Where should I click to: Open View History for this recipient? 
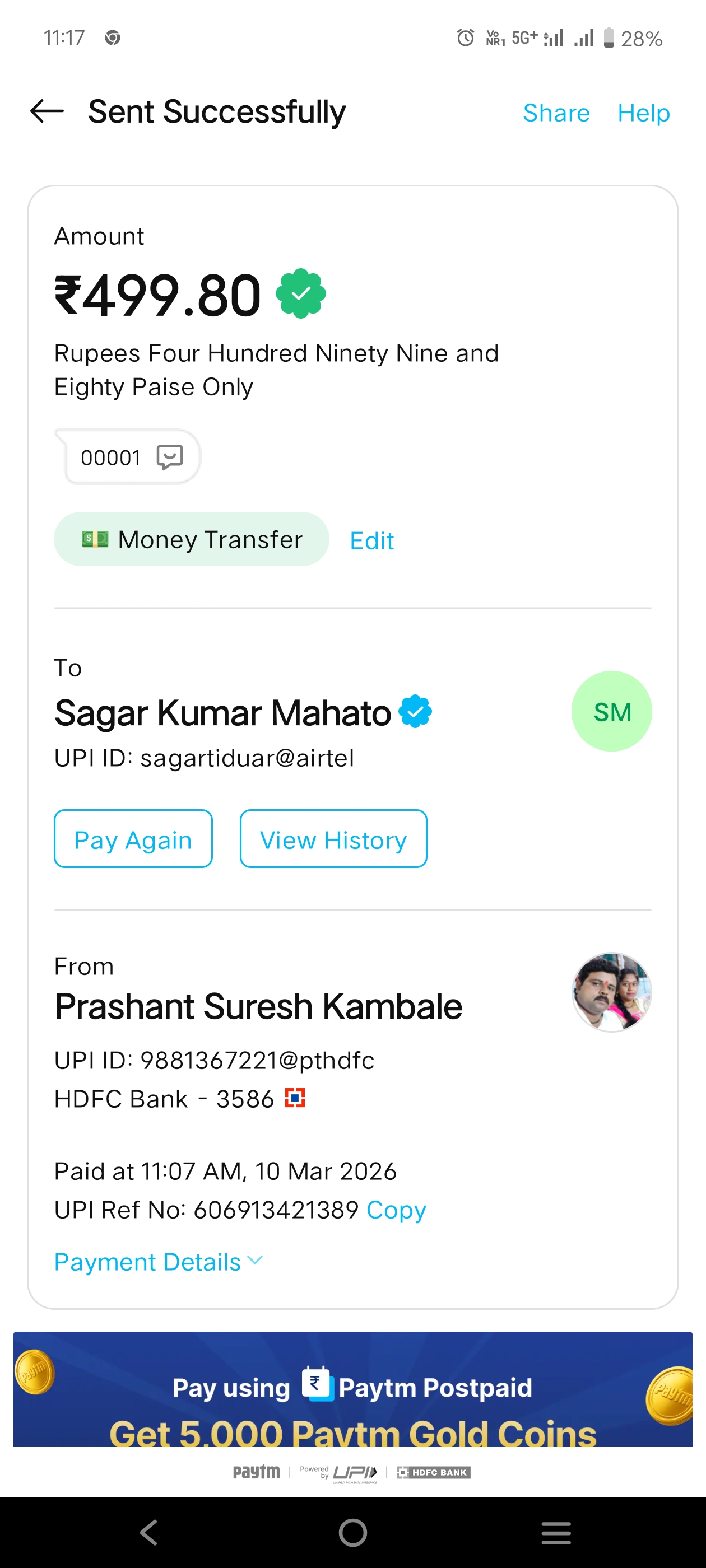(x=333, y=839)
